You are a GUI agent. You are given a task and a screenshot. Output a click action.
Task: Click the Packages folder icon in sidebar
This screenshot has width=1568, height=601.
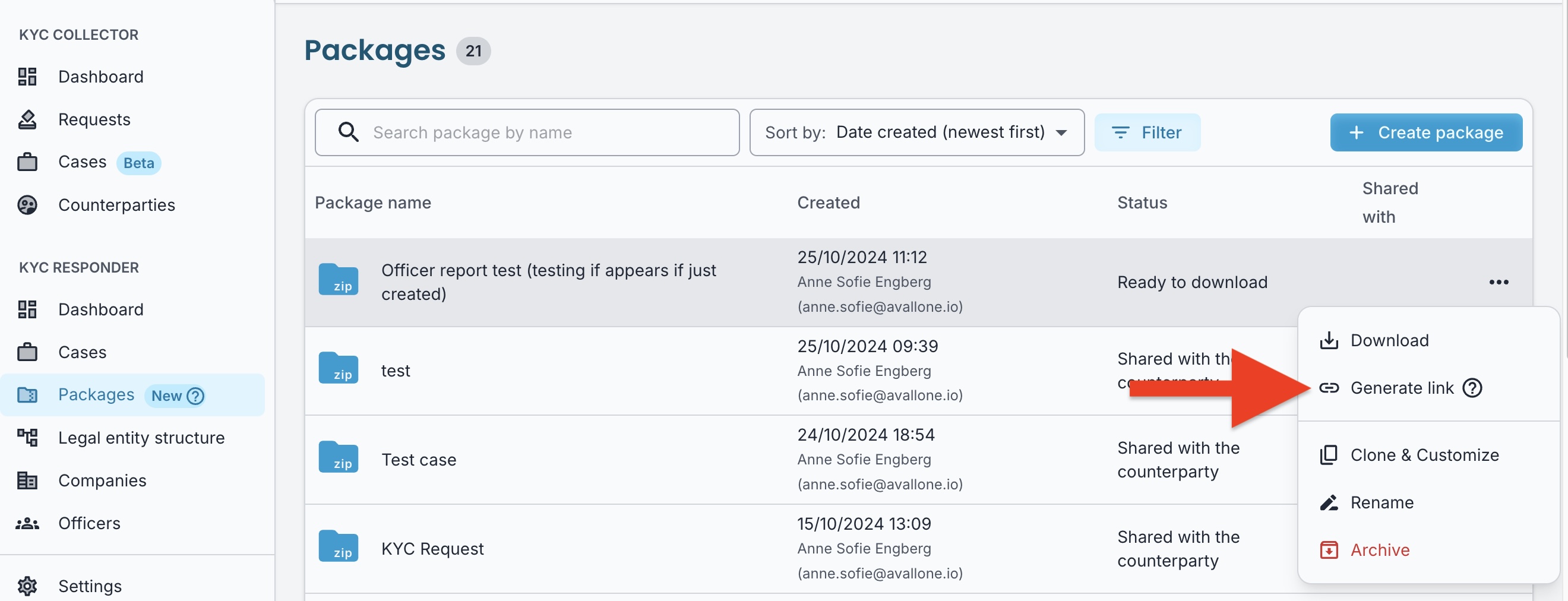tap(27, 394)
